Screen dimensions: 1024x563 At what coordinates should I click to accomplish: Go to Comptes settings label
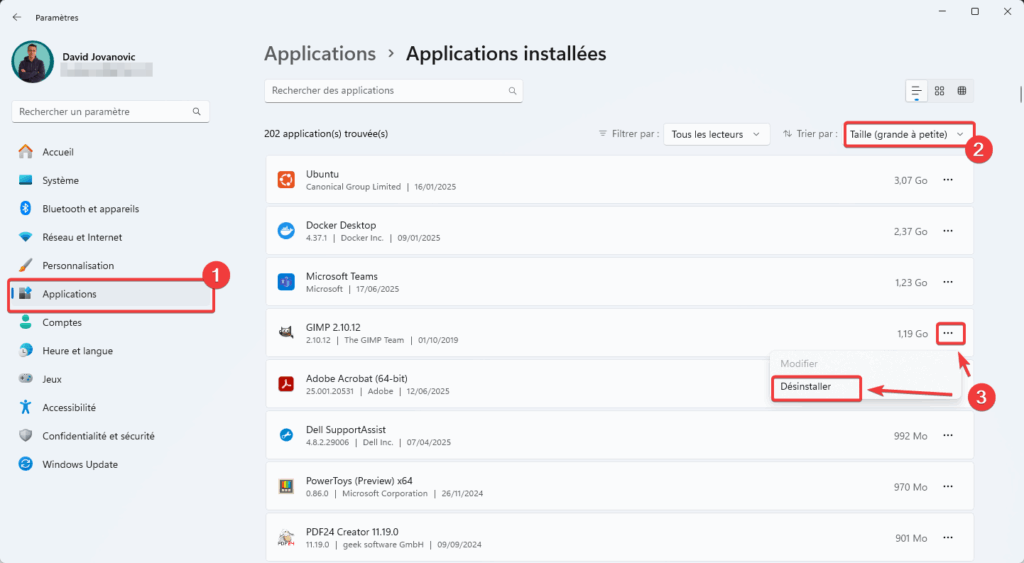coord(62,322)
